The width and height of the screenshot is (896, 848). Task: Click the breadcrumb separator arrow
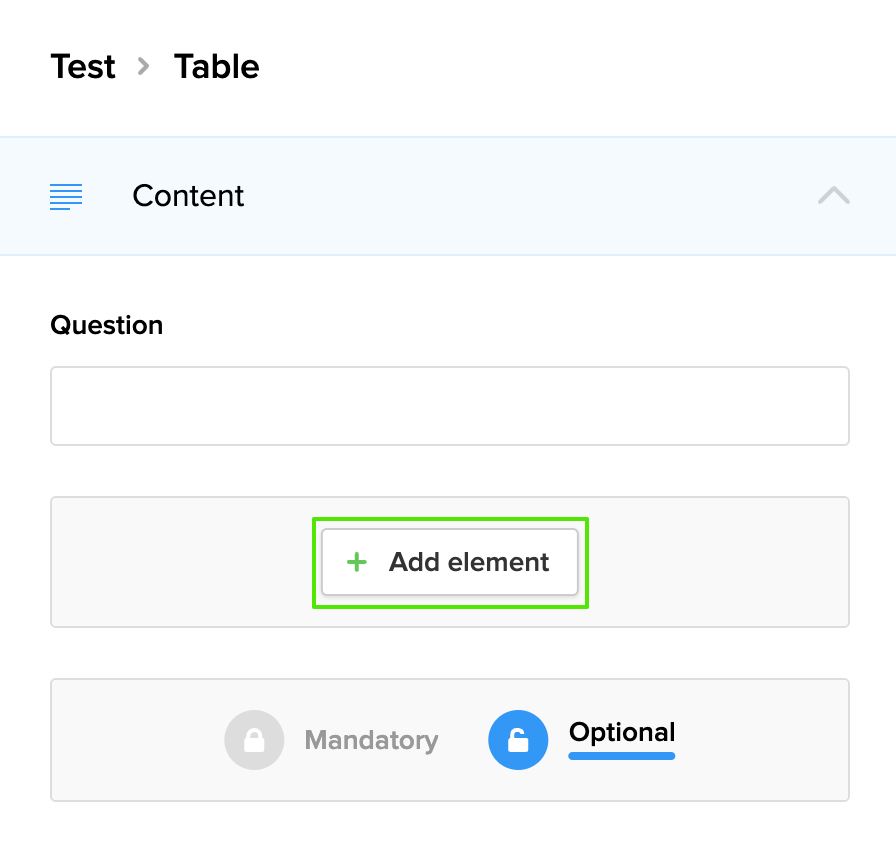click(144, 67)
